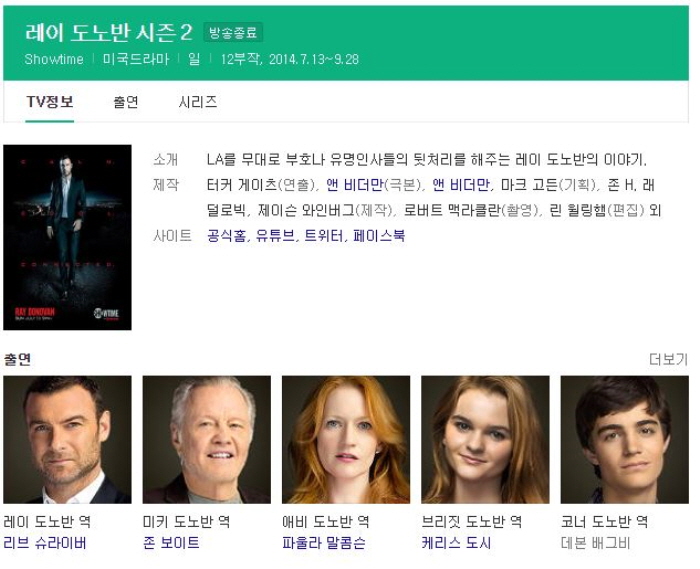
Task: Open the 페이스북 site link
Action: [x=379, y=236]
